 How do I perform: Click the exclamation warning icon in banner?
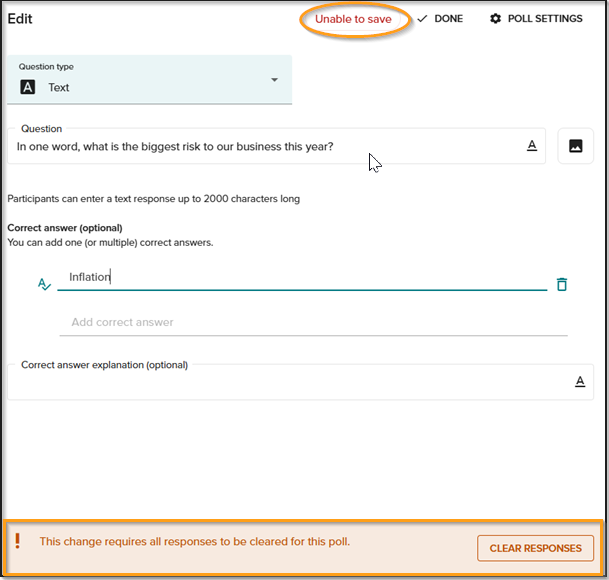pyautogui.click(x=17, y=541)
